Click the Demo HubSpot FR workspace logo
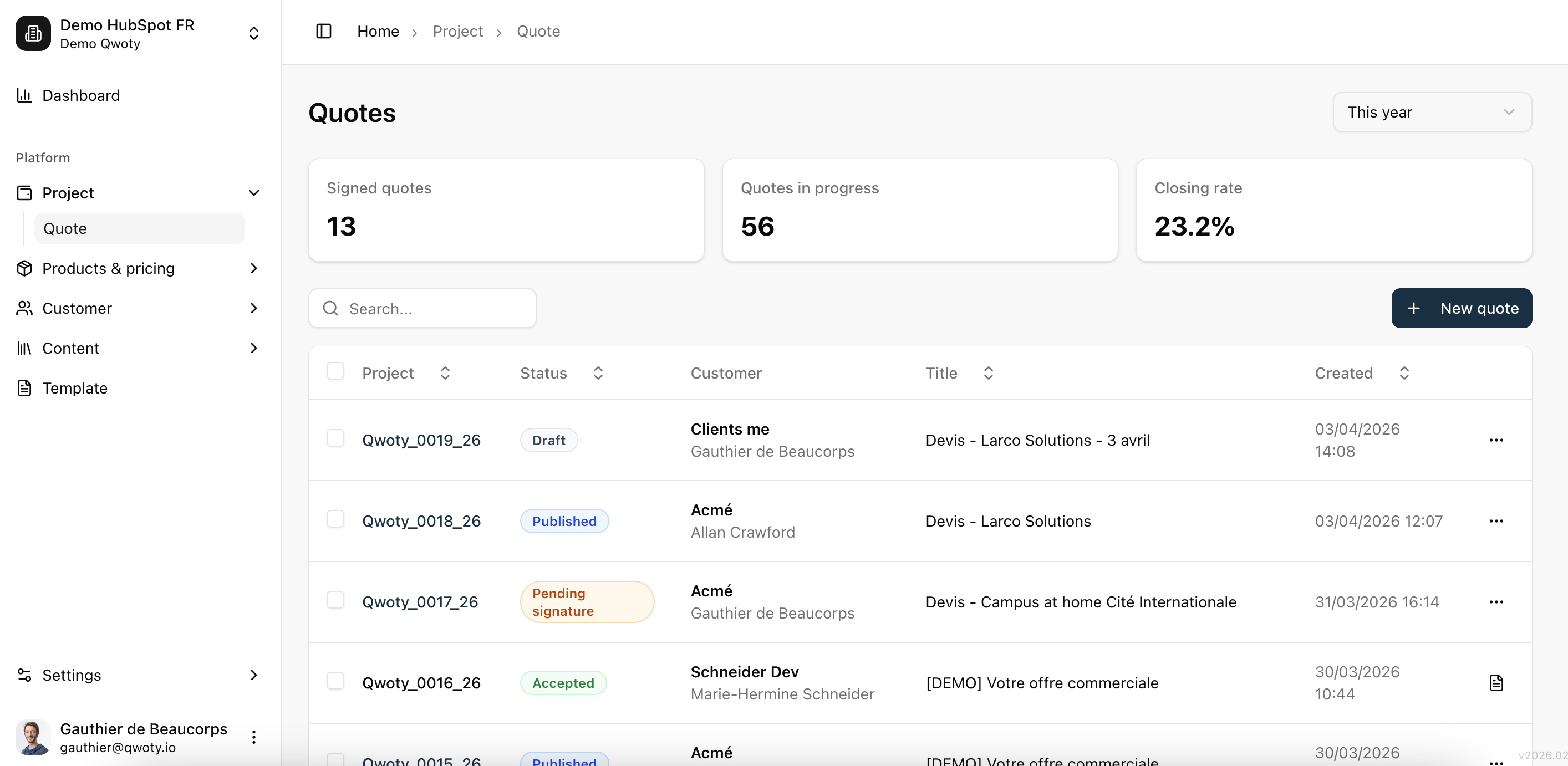 coord(33,33)
